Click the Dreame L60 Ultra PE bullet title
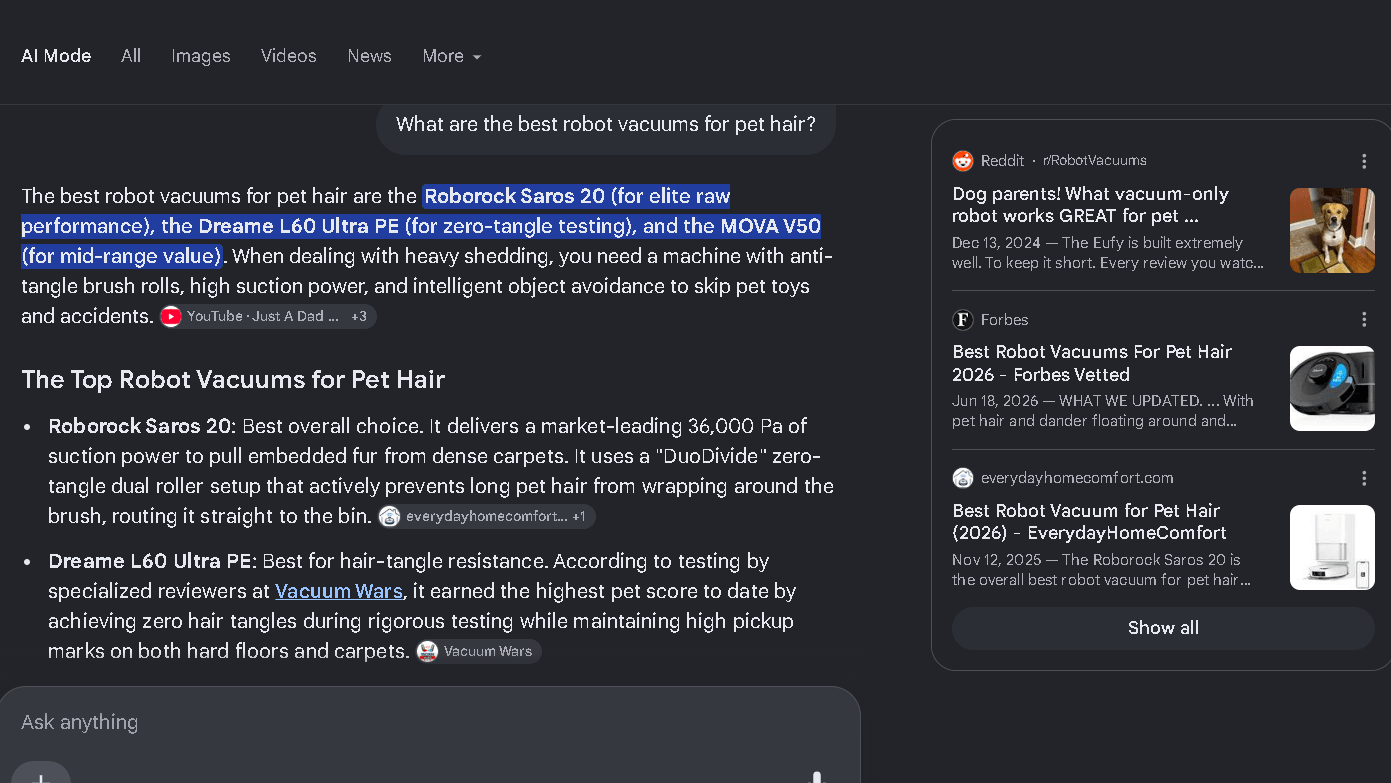This screenshot has width=1391, height=783. tap(152, 561)
